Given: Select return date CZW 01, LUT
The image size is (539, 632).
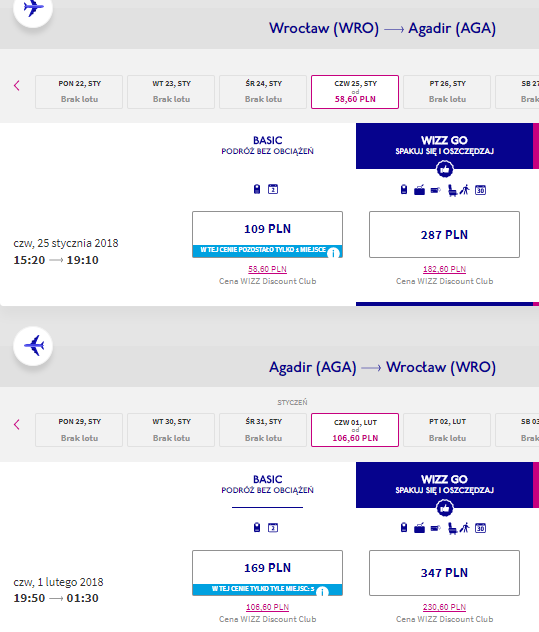Looking at the screenshot, I should coord(355,430).
